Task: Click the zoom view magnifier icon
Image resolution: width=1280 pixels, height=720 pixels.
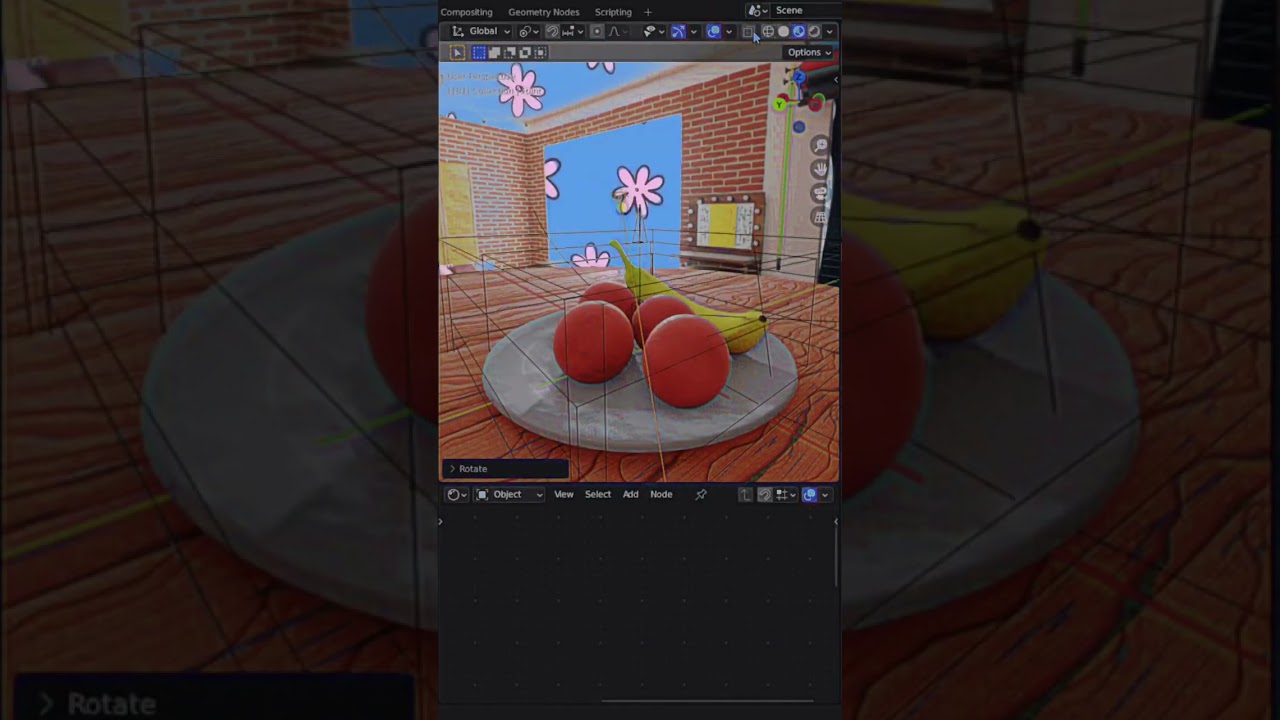Action: pos(820,146)
